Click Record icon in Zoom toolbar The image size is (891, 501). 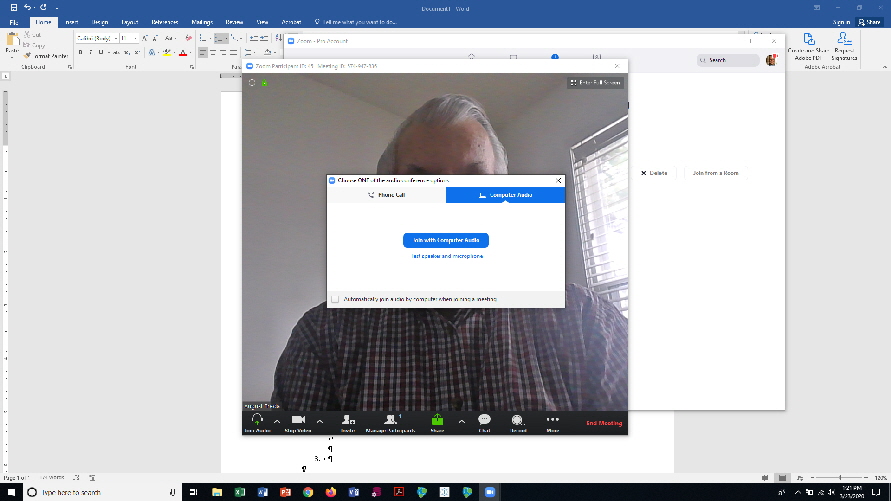point(517,420)
